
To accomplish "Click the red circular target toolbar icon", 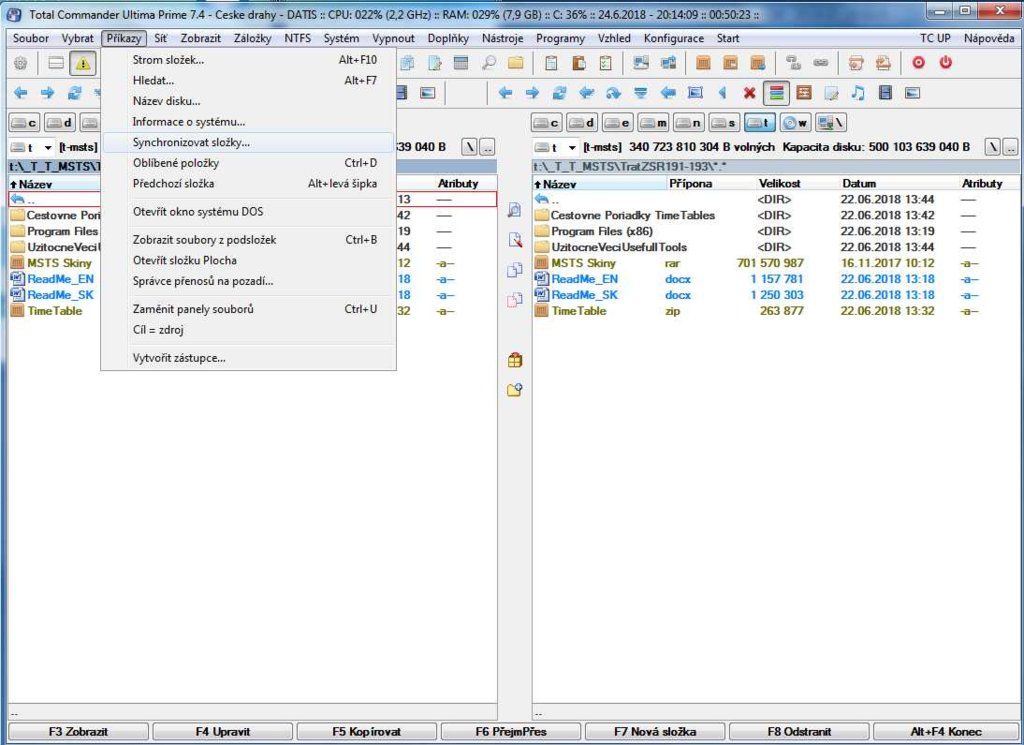I will (918, 63).
